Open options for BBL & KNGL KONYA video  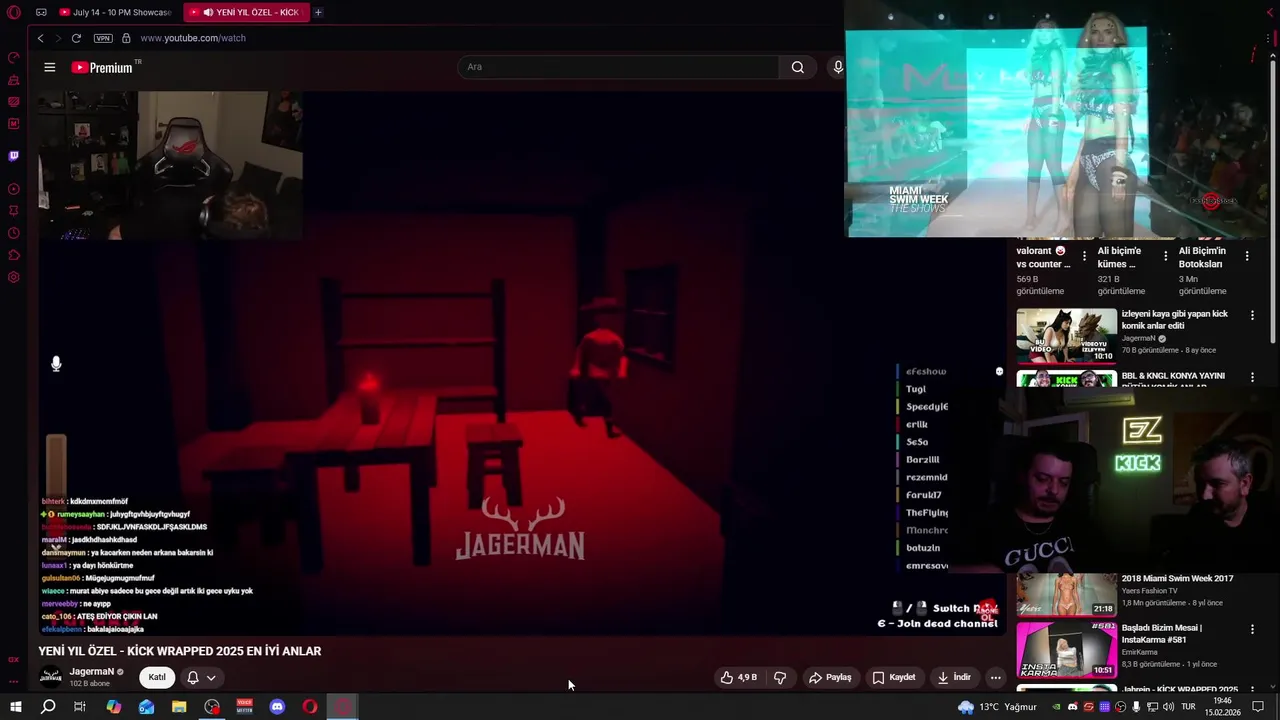coord(1252,377)
